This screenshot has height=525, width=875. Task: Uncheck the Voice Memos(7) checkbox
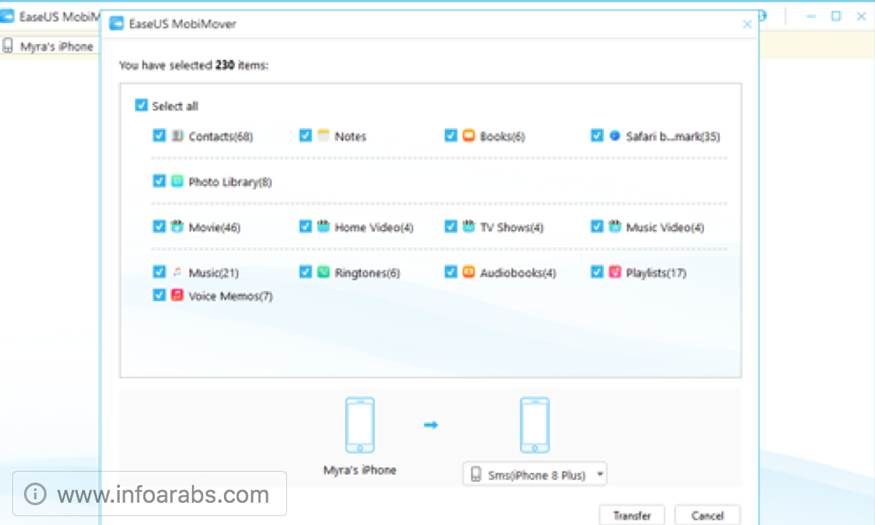click(x=159, y=295)
